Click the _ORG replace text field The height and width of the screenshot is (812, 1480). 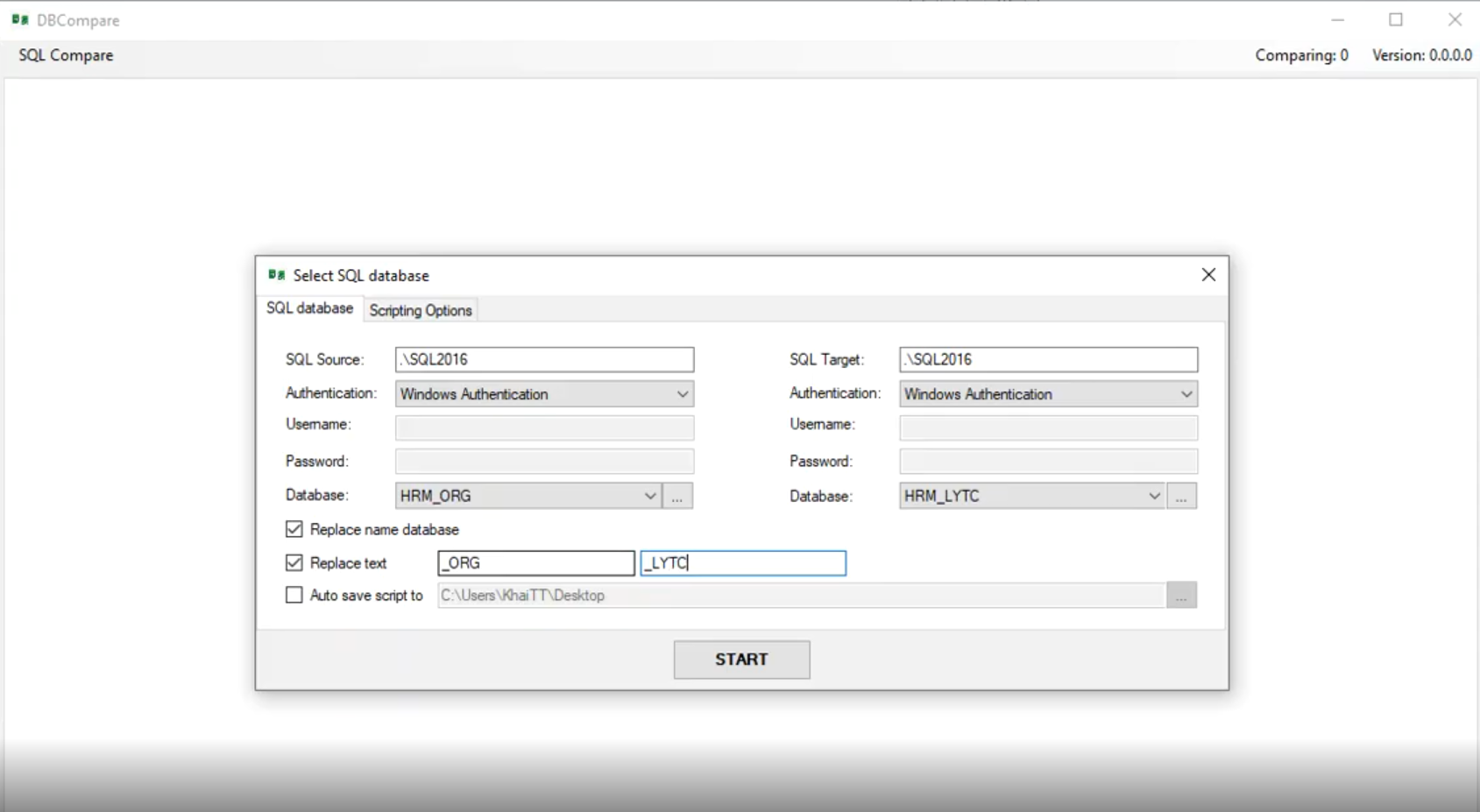536,563
